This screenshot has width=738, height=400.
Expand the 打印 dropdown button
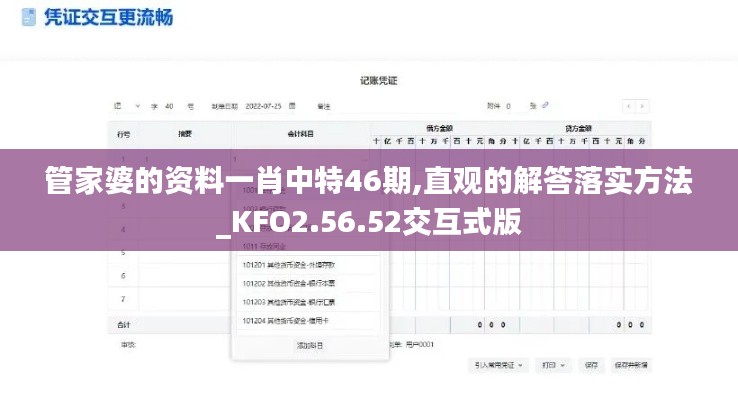tap(552, 365)
